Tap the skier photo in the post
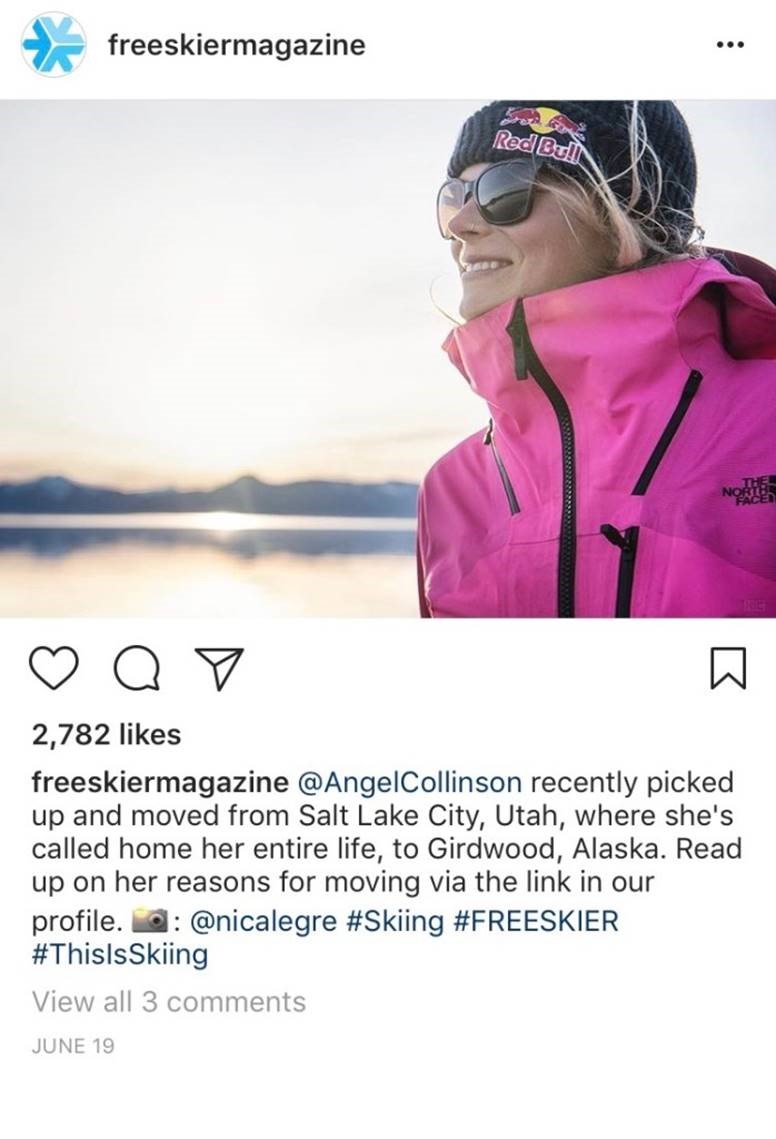The image size is (776, 1139). click(x=388, y=358)
